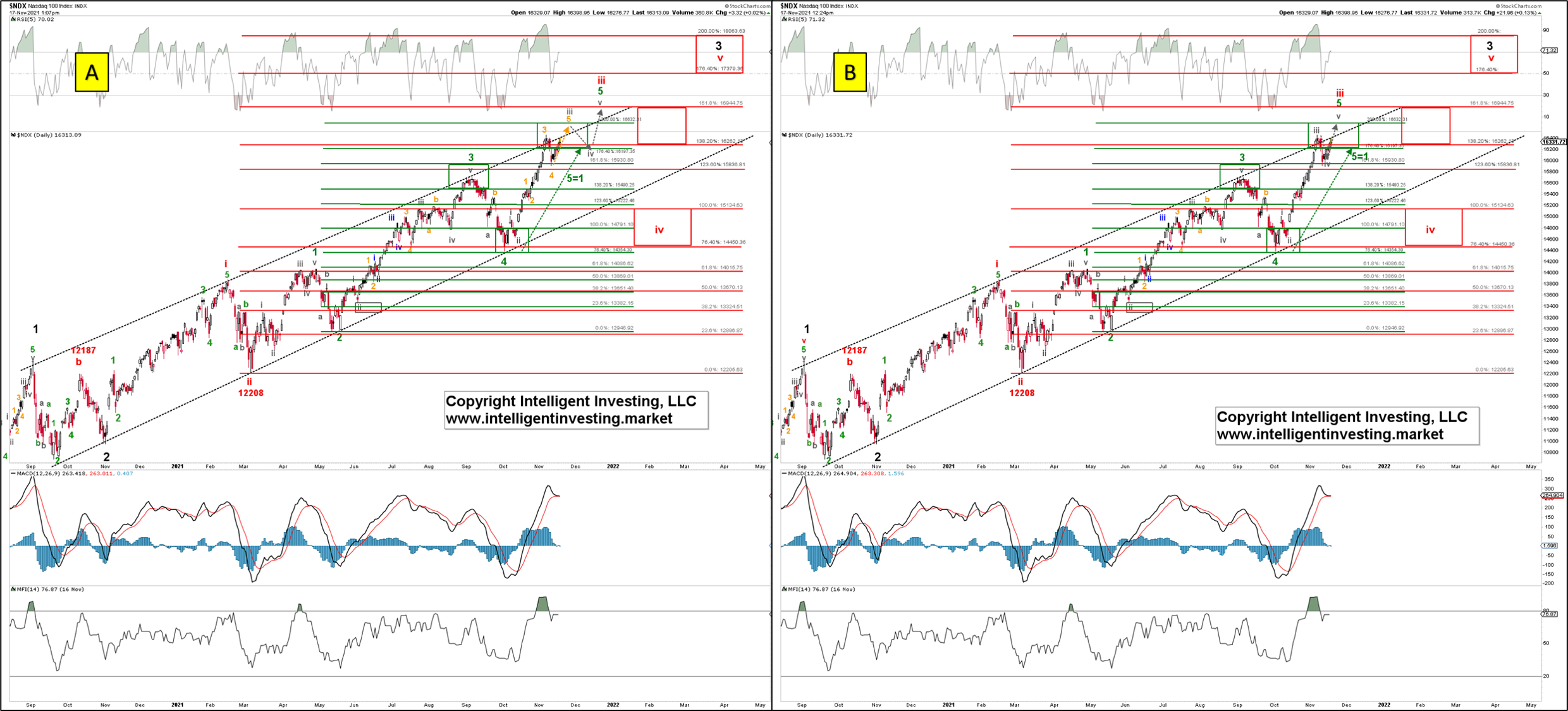This screenshot has width=1568, height=711.
Task: Click the 200.00%: 18063.63 Fibonacci label
Action: pyautogui.click(x=721, y=31)
